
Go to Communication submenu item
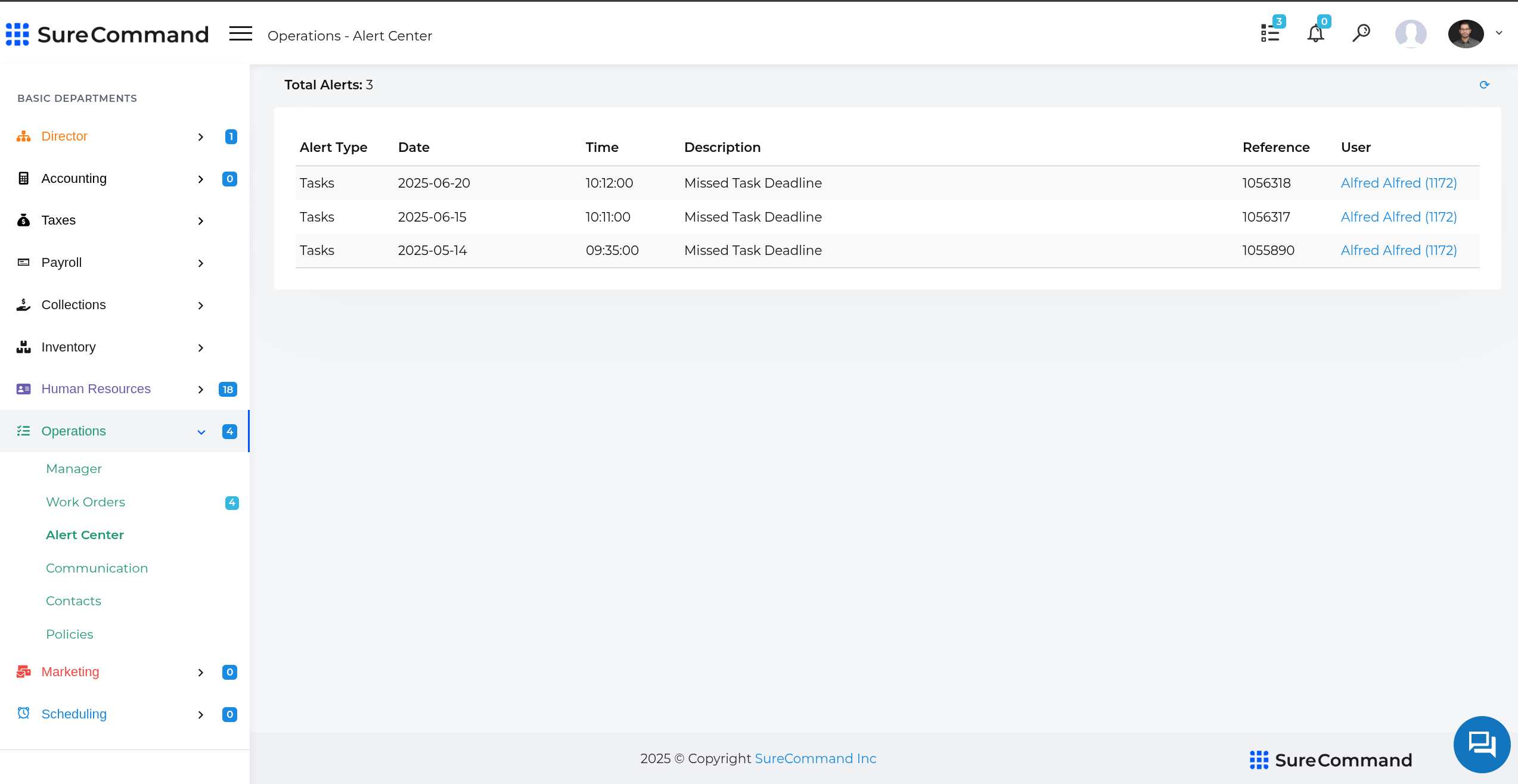(97, 568)
